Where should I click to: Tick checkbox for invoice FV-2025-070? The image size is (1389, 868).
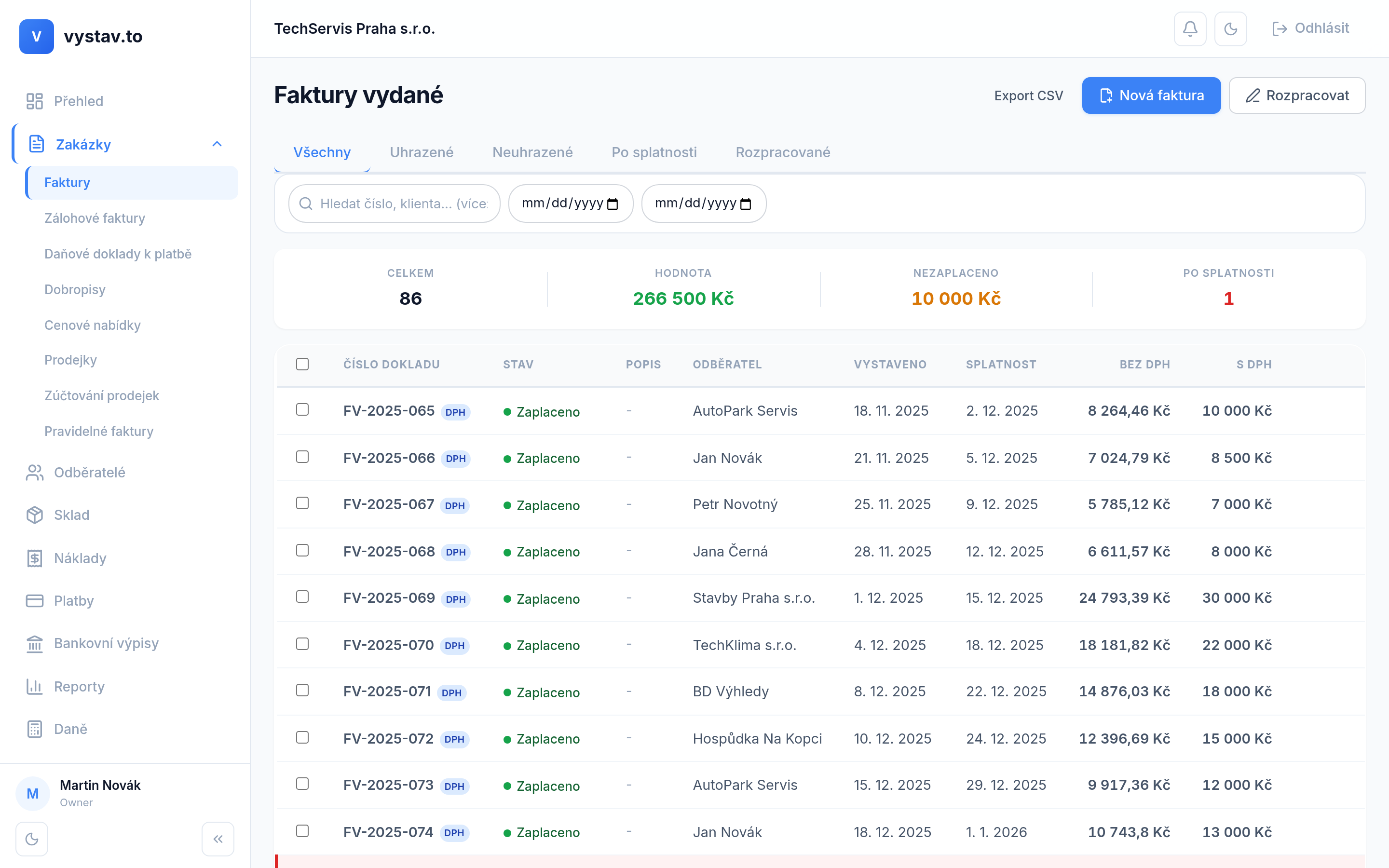pyautogui.click(x=302, y=644)
